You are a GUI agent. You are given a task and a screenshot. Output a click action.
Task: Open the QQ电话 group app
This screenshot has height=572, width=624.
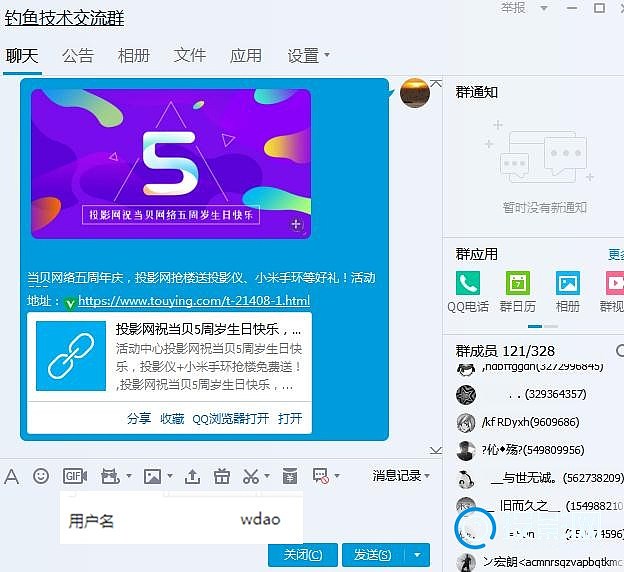click(x=468, y=283)
